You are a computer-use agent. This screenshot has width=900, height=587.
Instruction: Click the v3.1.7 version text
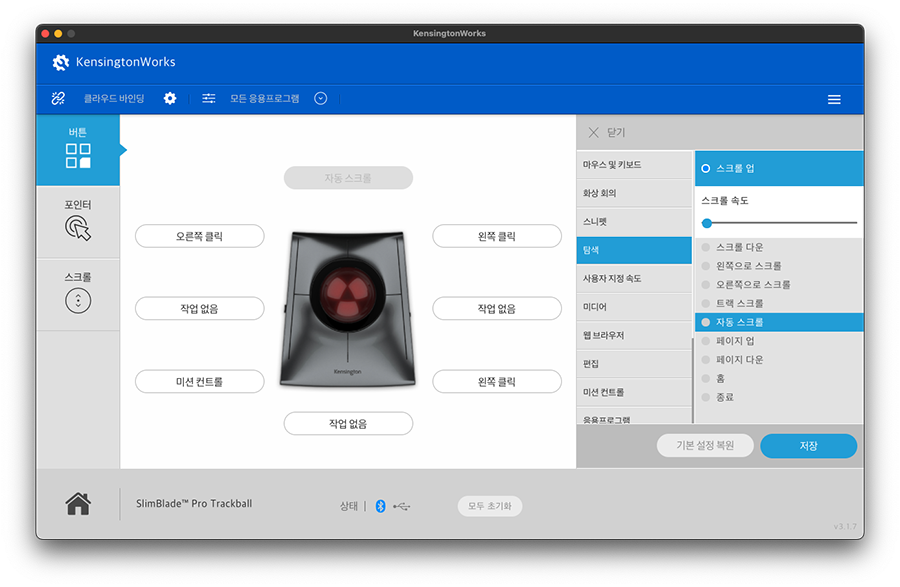(845, 526)
